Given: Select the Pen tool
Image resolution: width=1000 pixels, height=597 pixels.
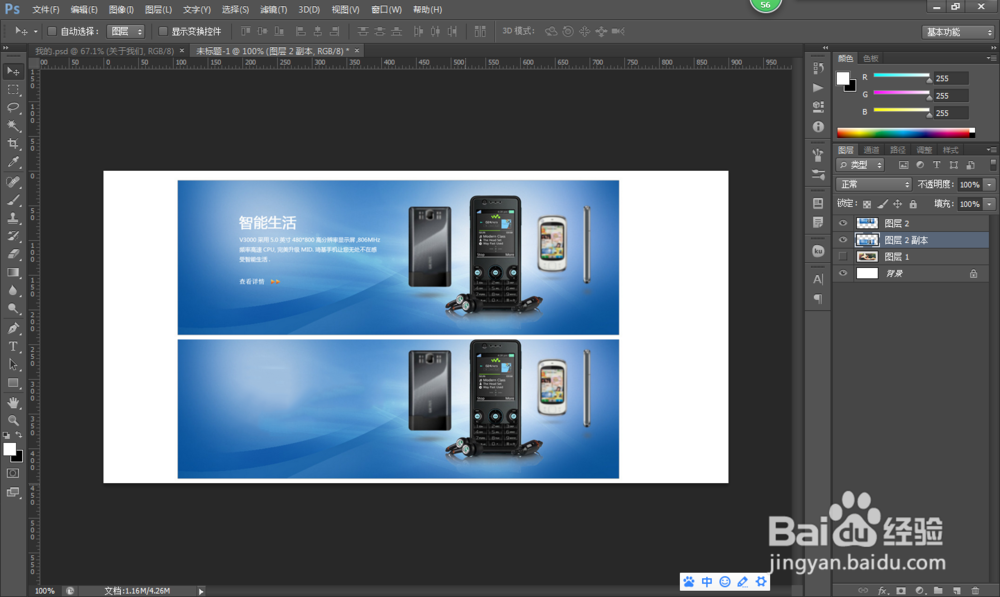Looking at the screenshot, I should (x=13, y=328).
